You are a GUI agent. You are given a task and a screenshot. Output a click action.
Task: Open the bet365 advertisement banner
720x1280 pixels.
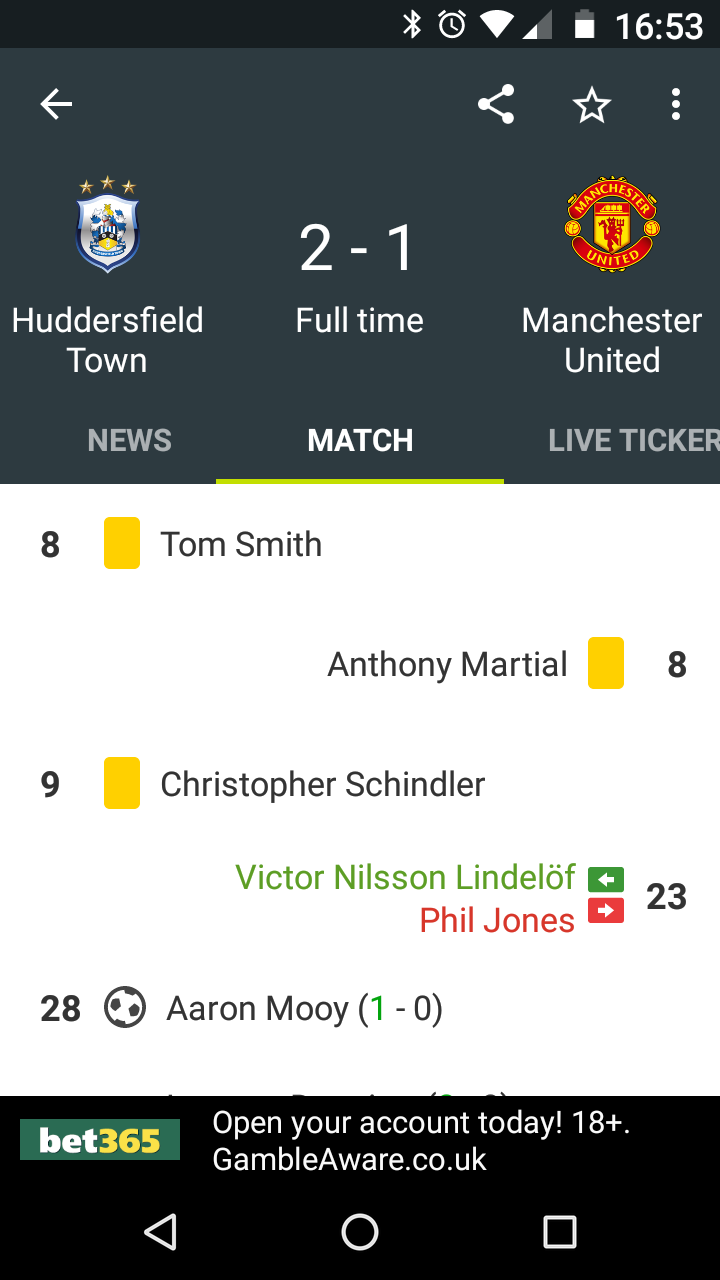click(360, 1140)
